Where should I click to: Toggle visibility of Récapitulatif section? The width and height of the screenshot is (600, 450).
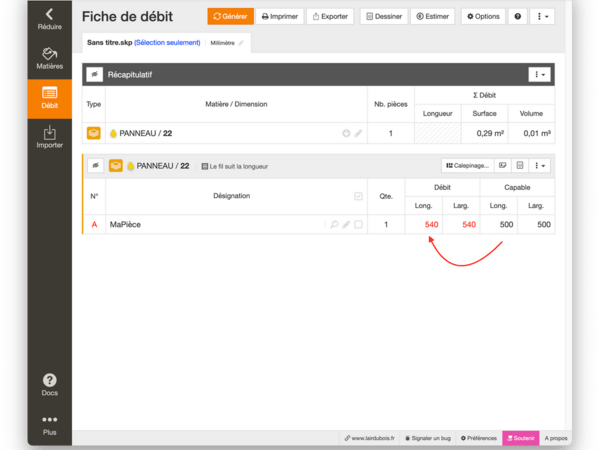[94, 75]
